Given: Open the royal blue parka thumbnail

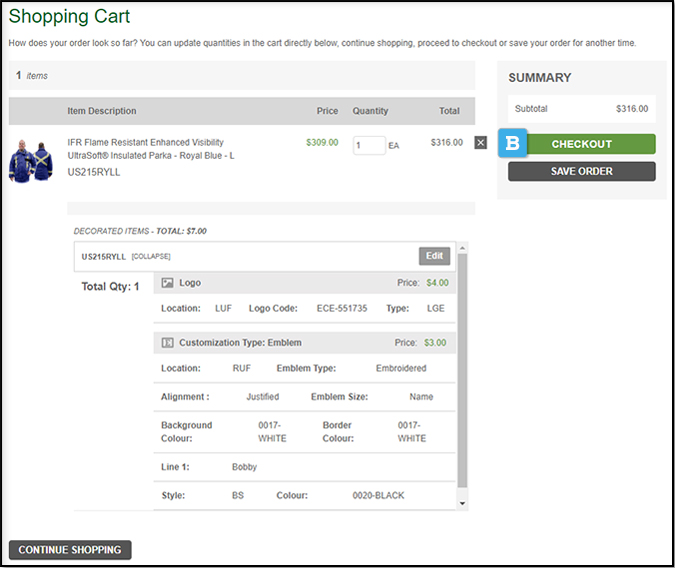Looking at the screenshot, I should coord(31,160).
